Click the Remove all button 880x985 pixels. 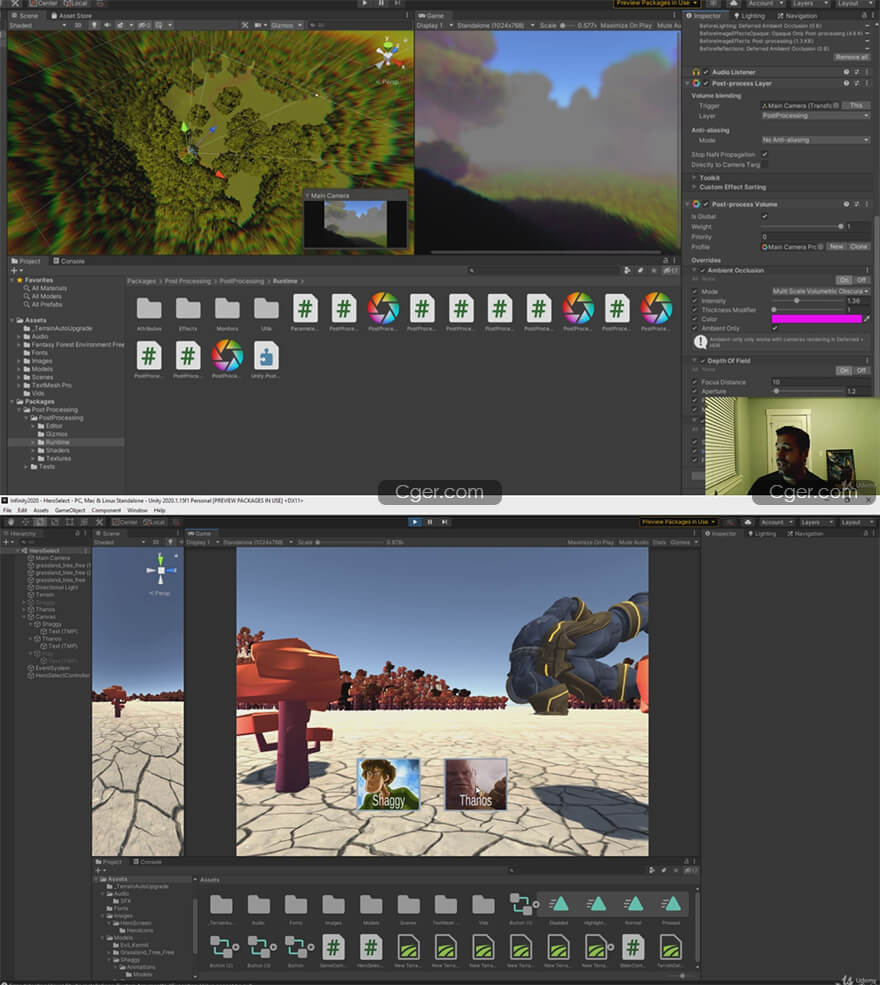851,57
